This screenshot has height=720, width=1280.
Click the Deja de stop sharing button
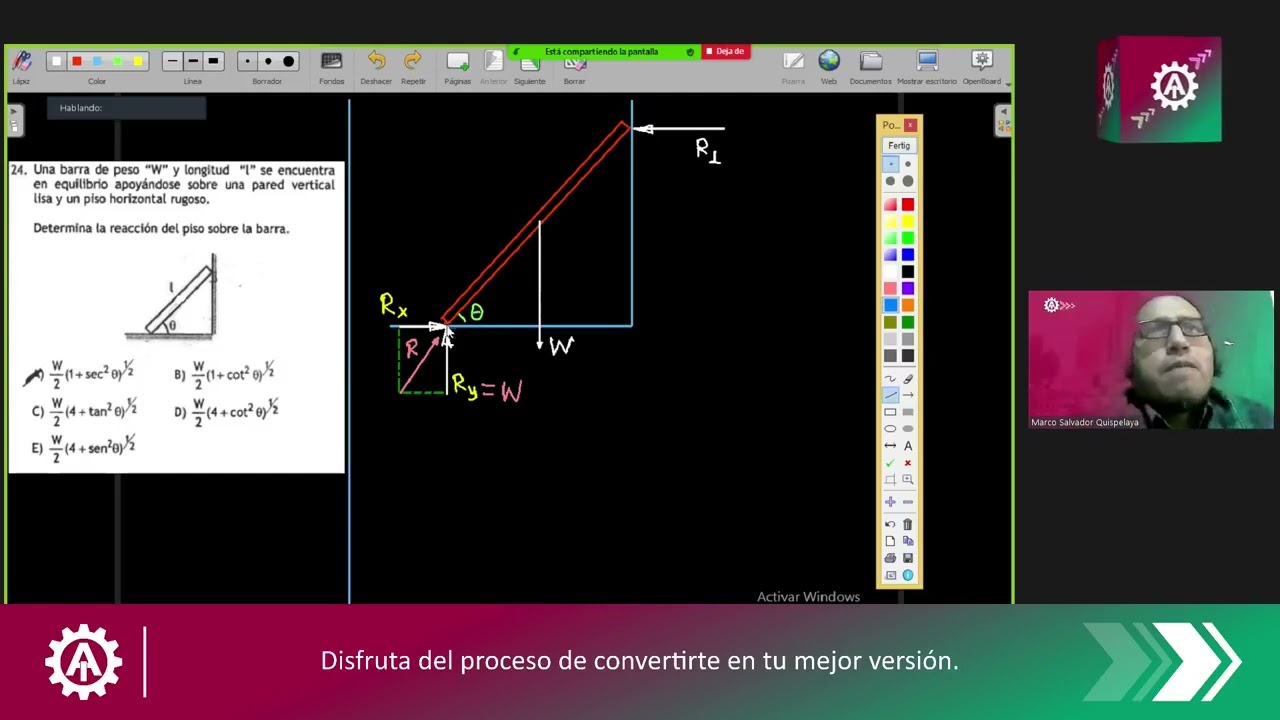726,51
